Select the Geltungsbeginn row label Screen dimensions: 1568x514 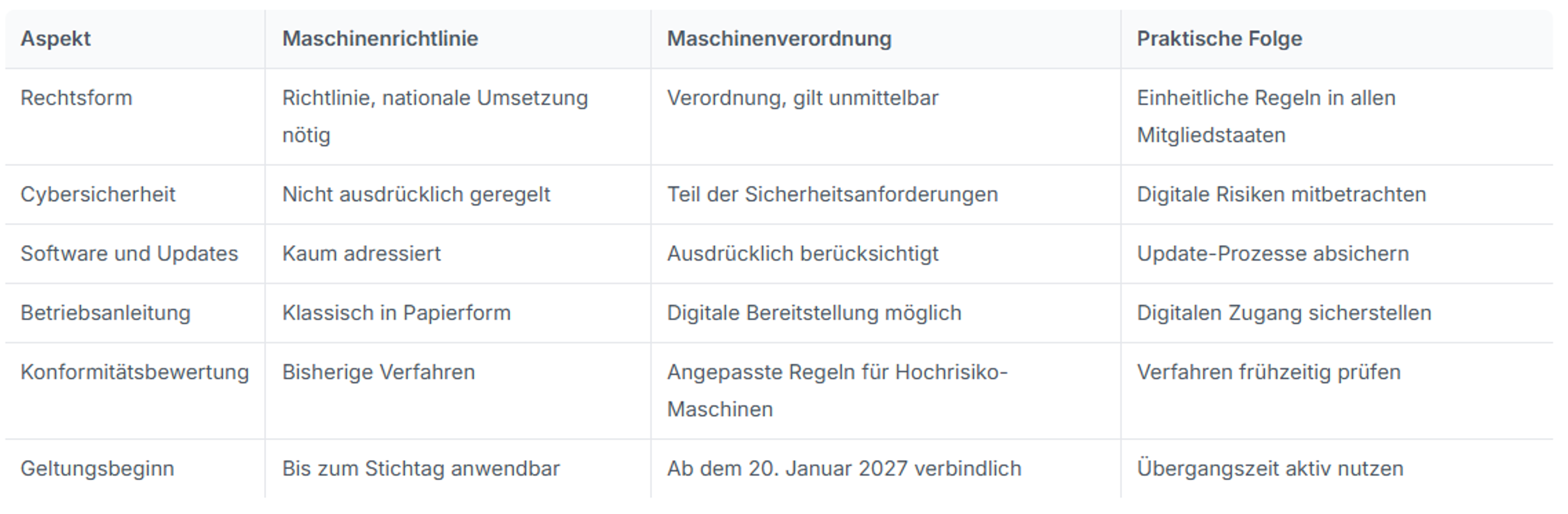click(98, 468)
